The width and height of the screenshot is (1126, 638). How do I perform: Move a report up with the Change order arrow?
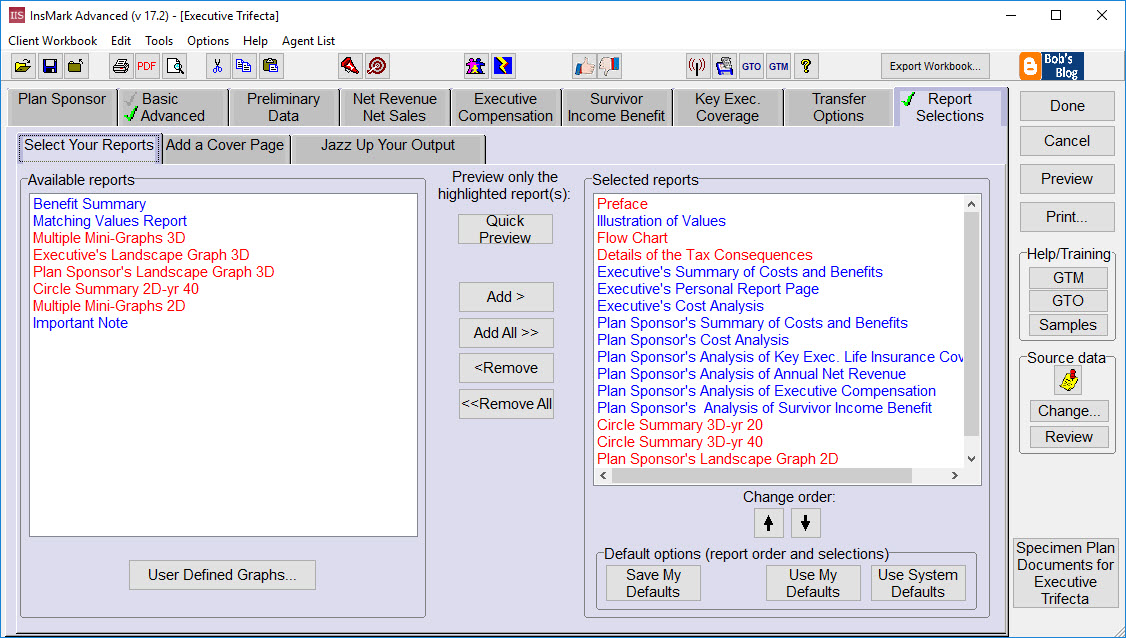768,522
